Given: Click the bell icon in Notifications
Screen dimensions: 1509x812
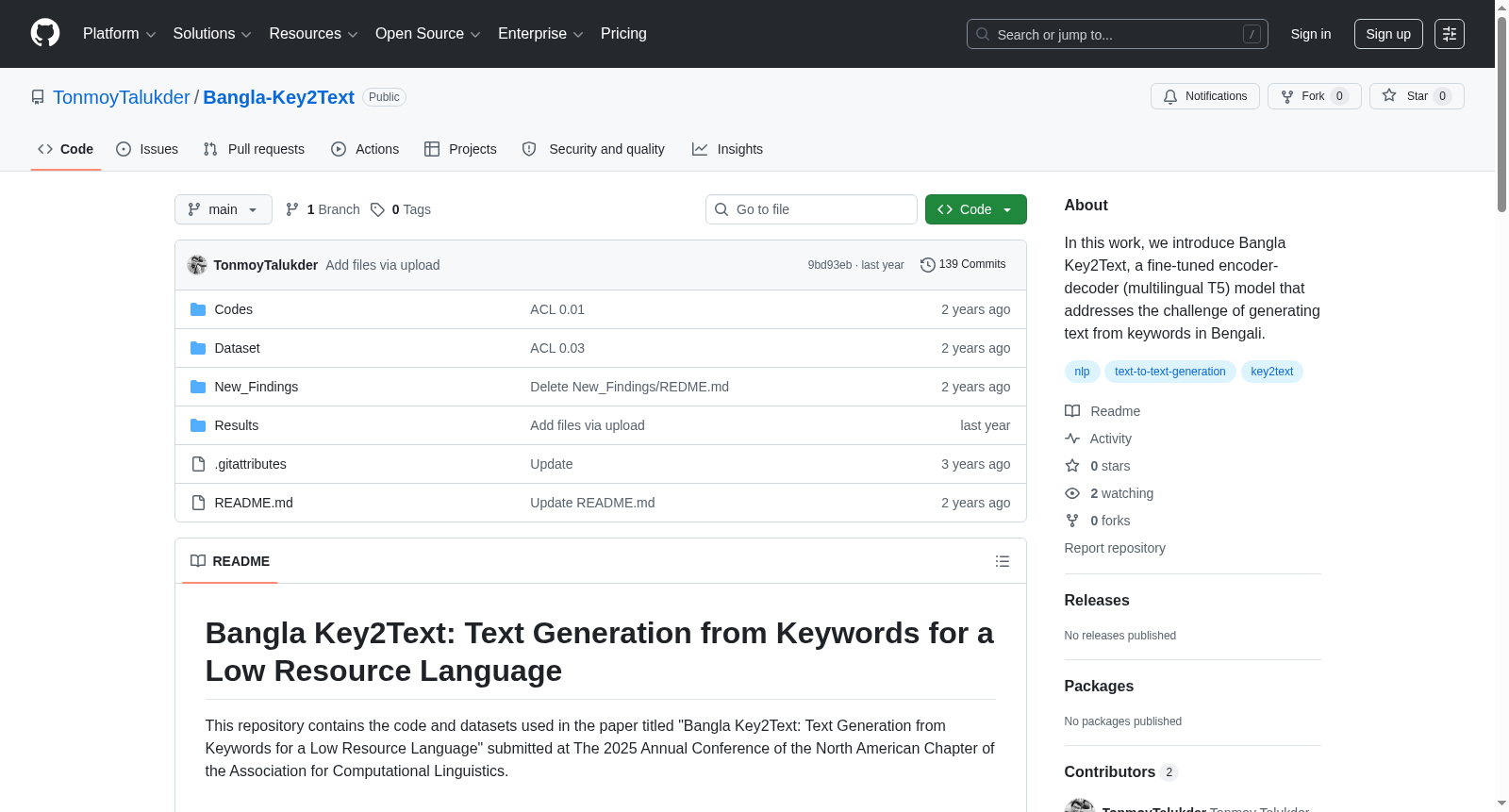Looking at the screenshot, I should click(x=1170, y=96).
